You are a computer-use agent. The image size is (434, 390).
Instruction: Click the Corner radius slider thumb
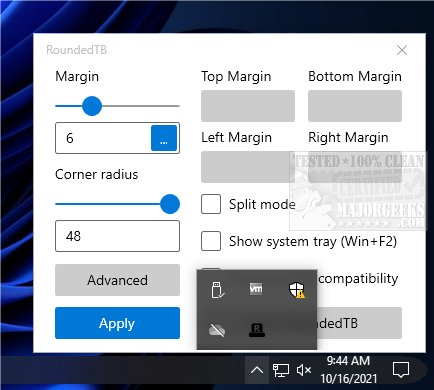click(170, 204)
